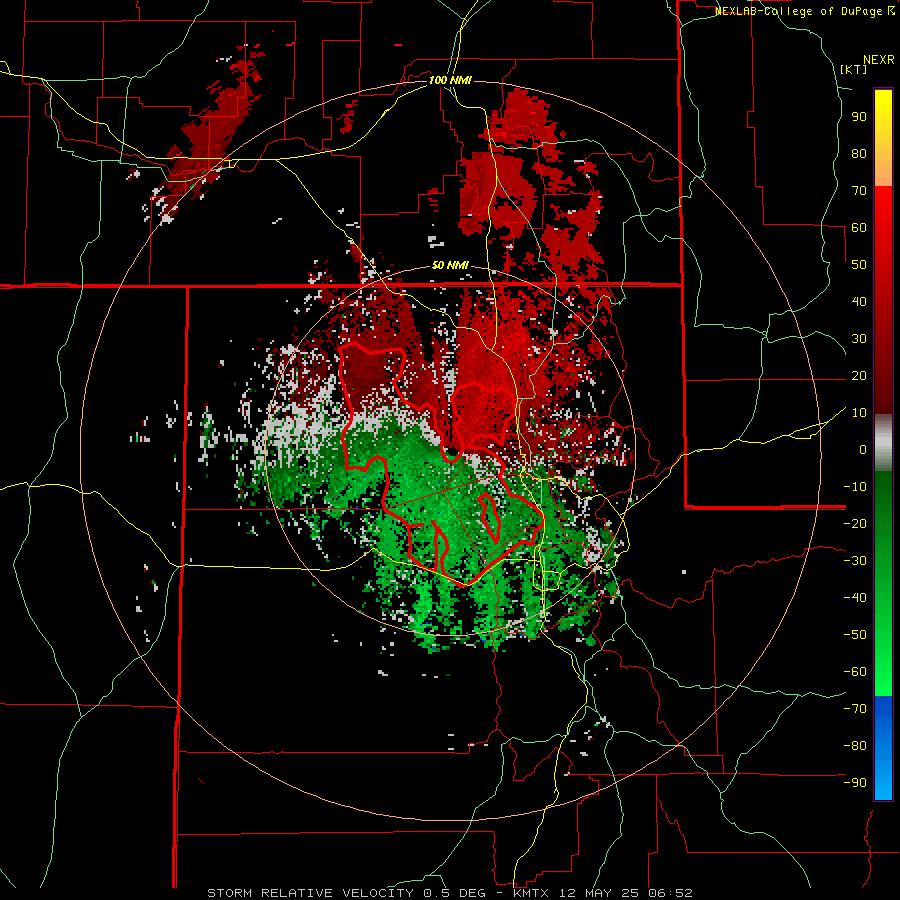Click the "-10" value on the velocity scale

pos(855,487)
